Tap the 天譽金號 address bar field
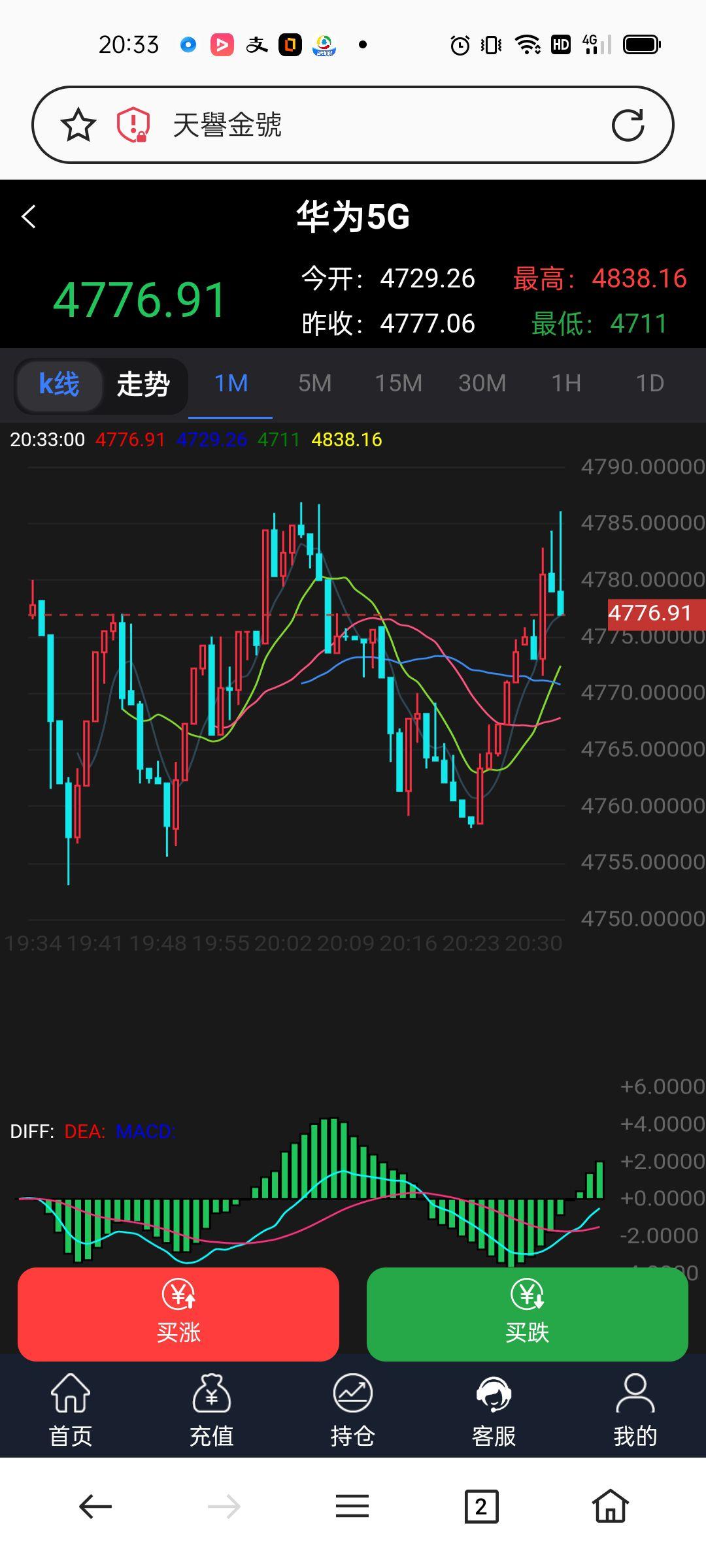Screen dimensions: 706x1568 coord(366,125)
